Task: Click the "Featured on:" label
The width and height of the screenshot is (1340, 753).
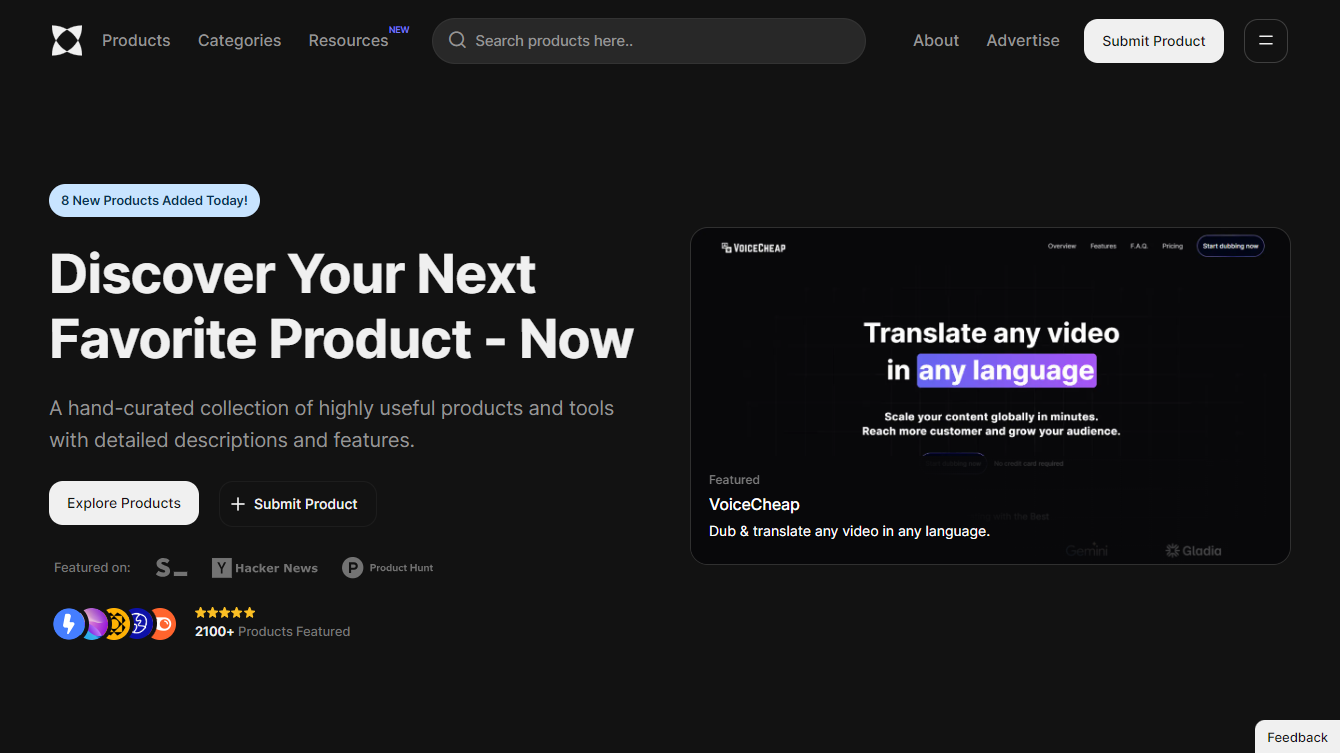Action: point(92,567)
